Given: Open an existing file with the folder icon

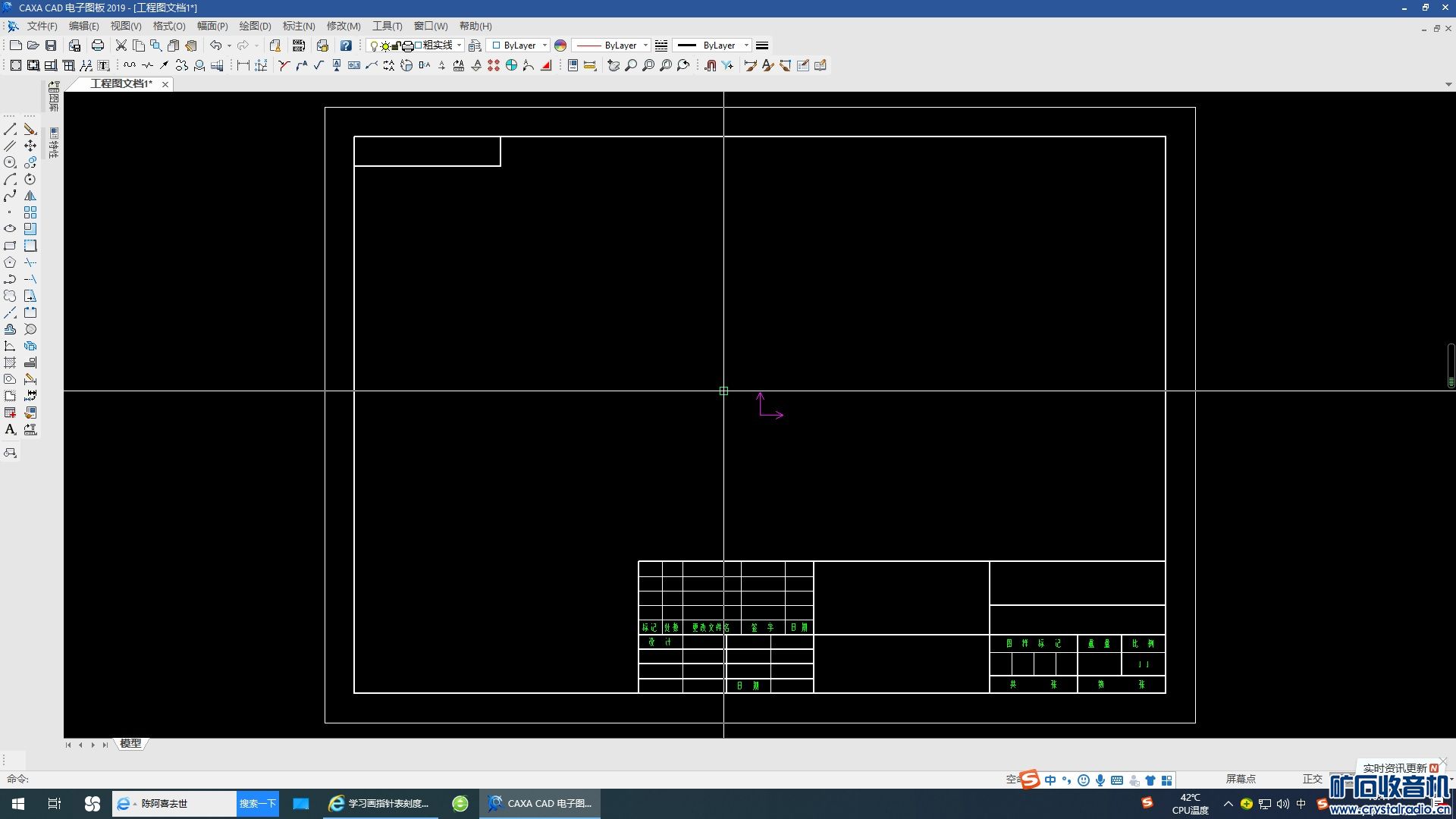Looking at the screenshot, I should (33, 45).
